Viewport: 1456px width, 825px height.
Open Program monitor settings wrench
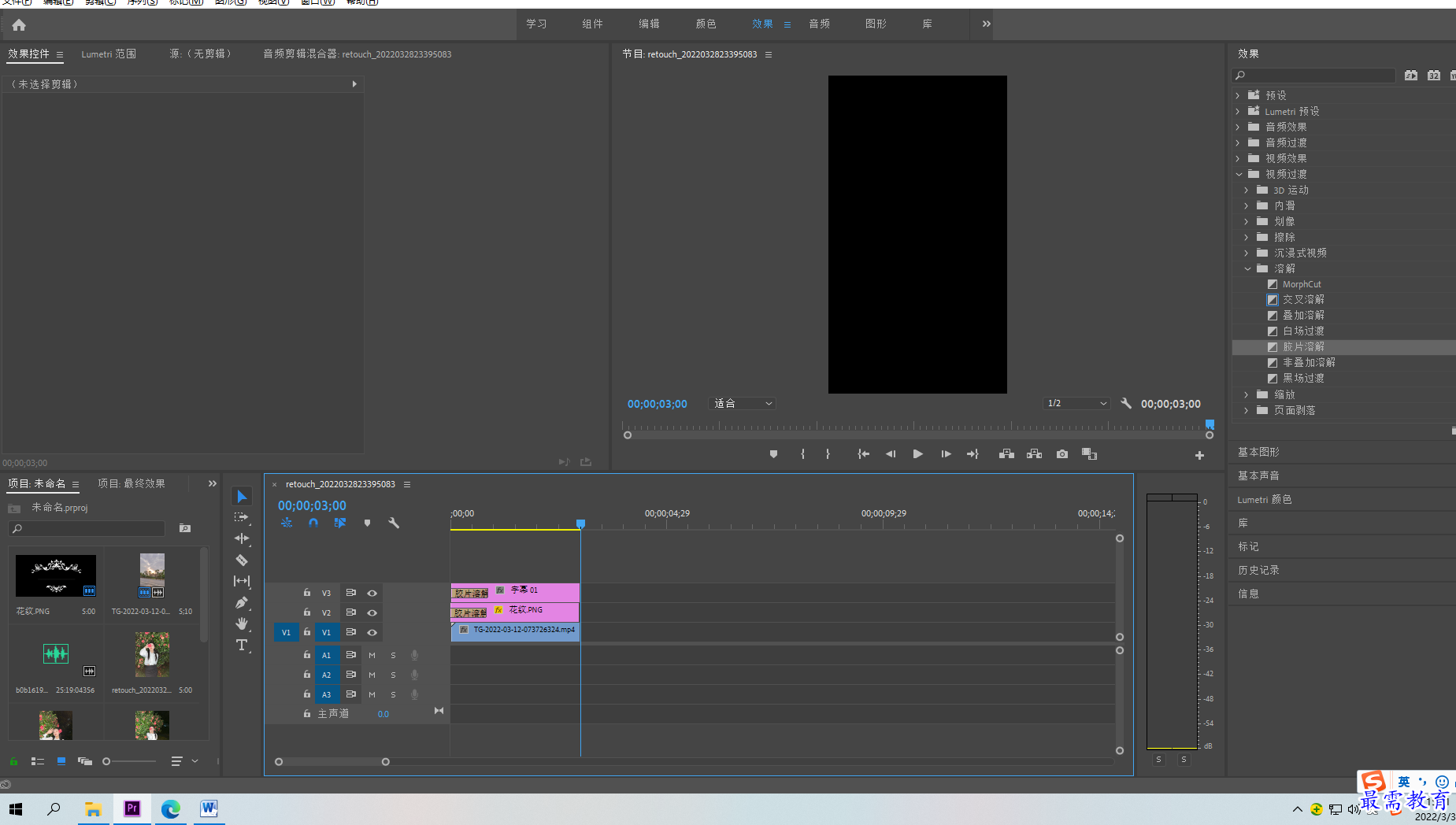tap(1126, 403)
